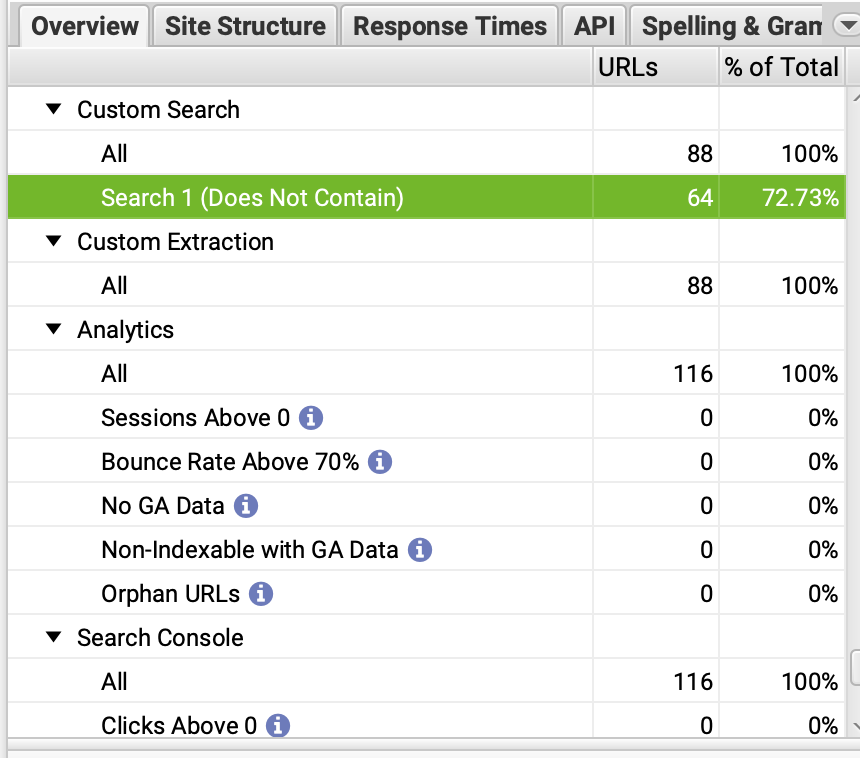This screenshot has width=860, height=758.
Task: Click info icon for Non-Indexable with GA Data
Action: [420, 550]
